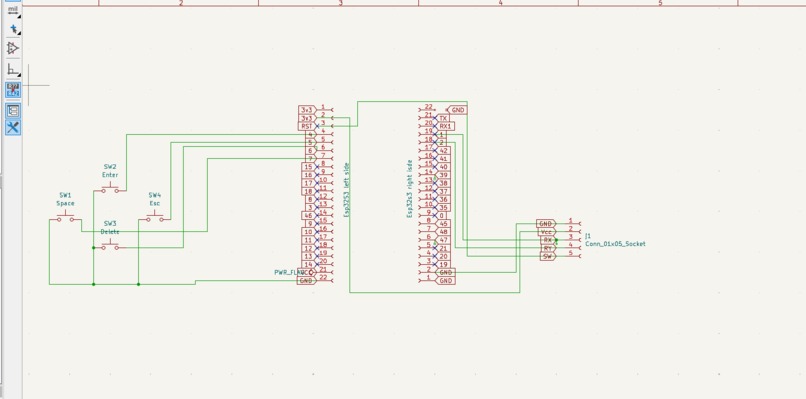Select the Esp32s3 right side label
The height and width of the screenshot is (399, 806).
(x=410, y=189)
